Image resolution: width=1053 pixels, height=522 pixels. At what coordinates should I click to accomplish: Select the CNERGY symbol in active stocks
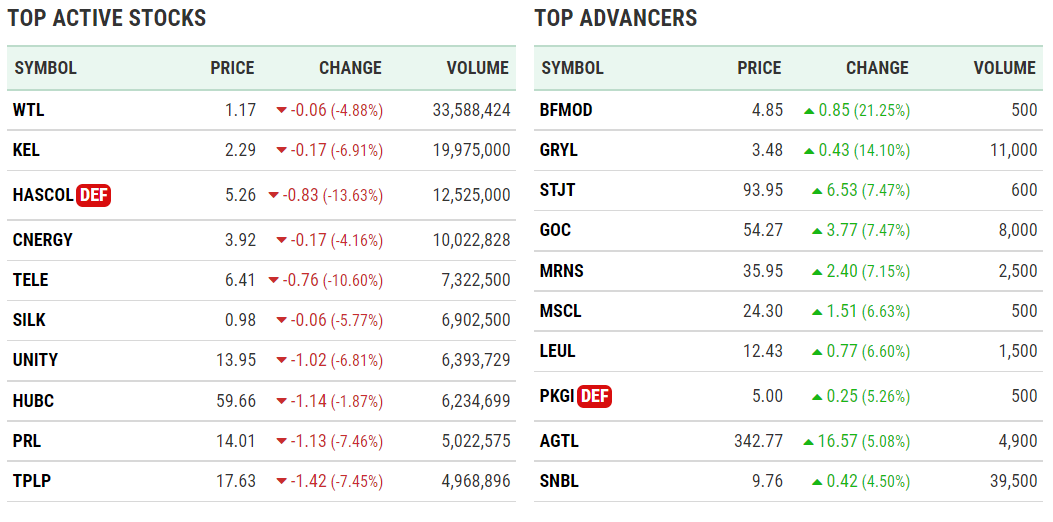pyautogui.click(x=42, y=240)
